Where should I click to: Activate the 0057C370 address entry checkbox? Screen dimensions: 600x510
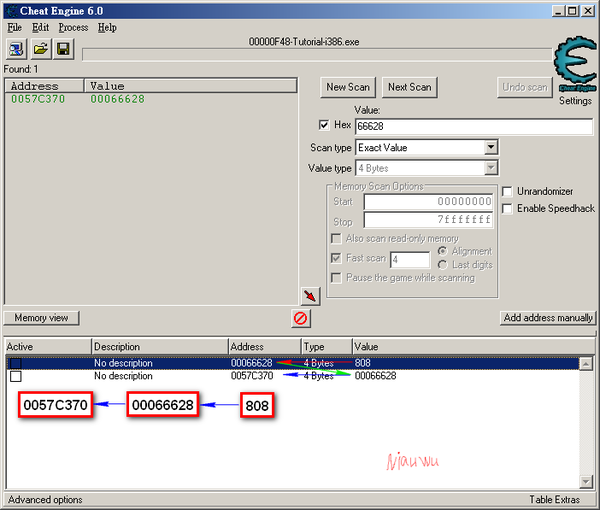pyautogui.click(x=16, y=376)
